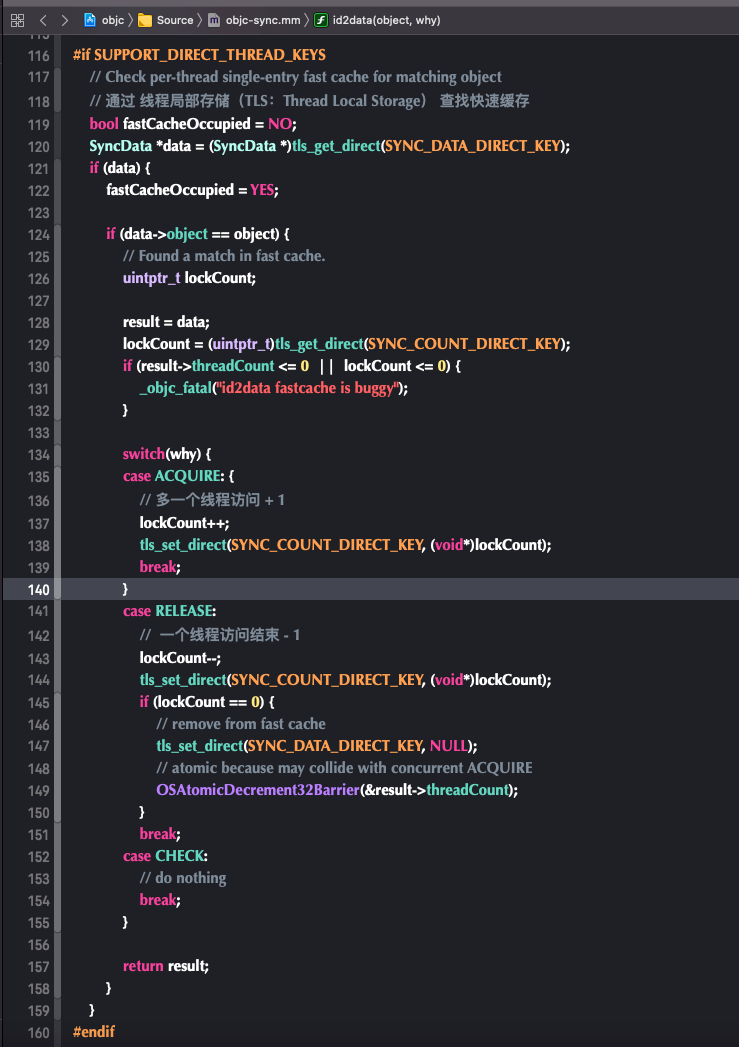Viewport: 739px width, 1047px height.
Task: Click 'uintptr_t lockCount;' declaration on line 126
Action: click(190, 278)
